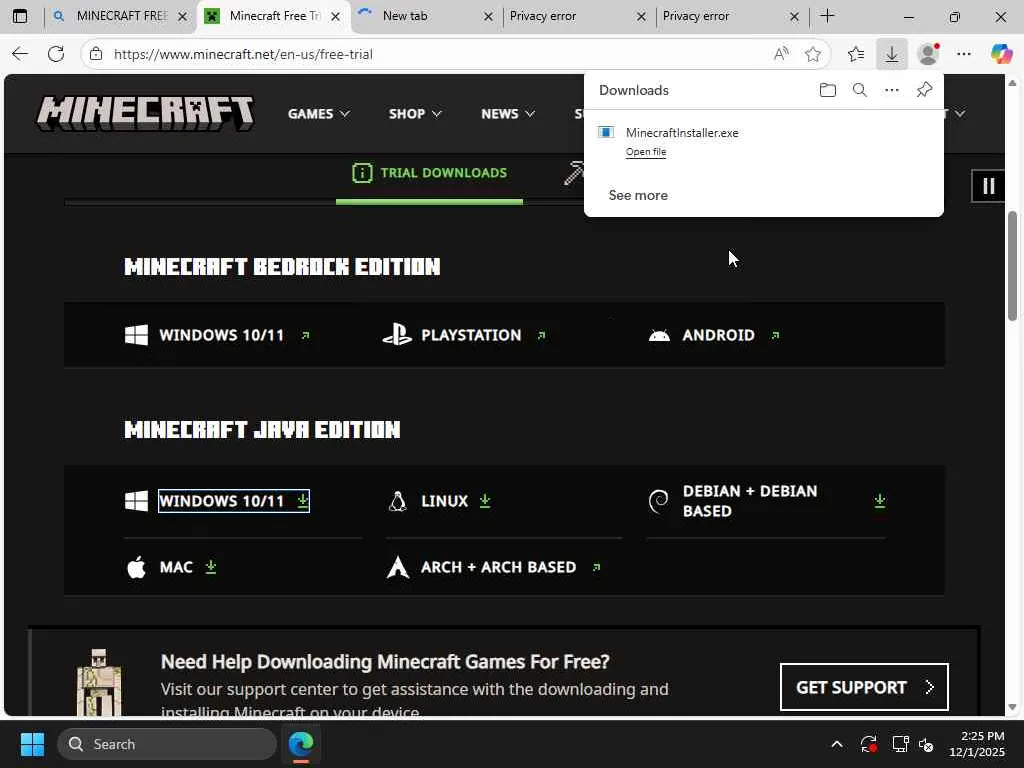
Task: Toggle the Downloads toolbar button
Action: 891,54
